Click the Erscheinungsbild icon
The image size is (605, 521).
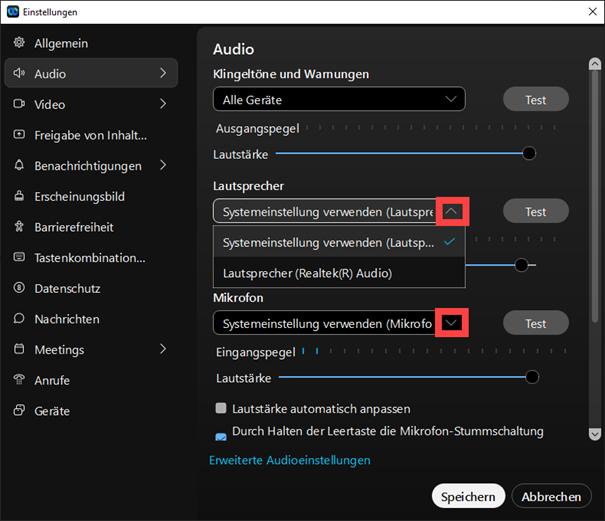point(19,196)
